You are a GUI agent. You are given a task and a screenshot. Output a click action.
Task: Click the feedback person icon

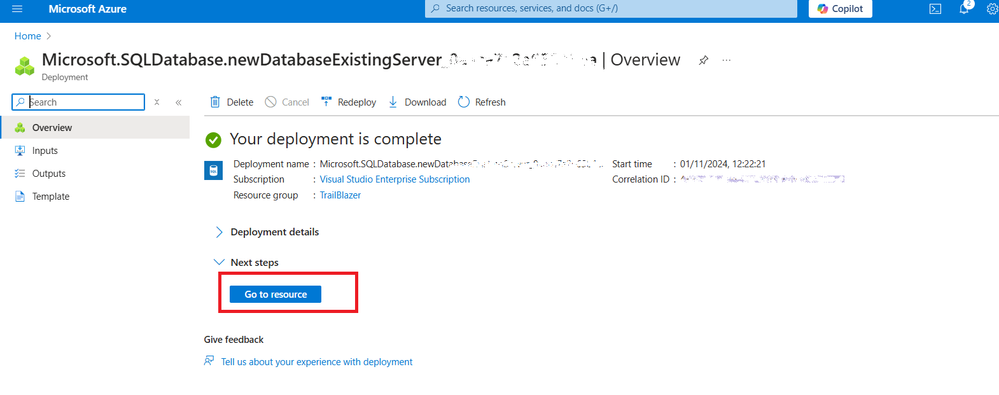(x=209, y=361)
